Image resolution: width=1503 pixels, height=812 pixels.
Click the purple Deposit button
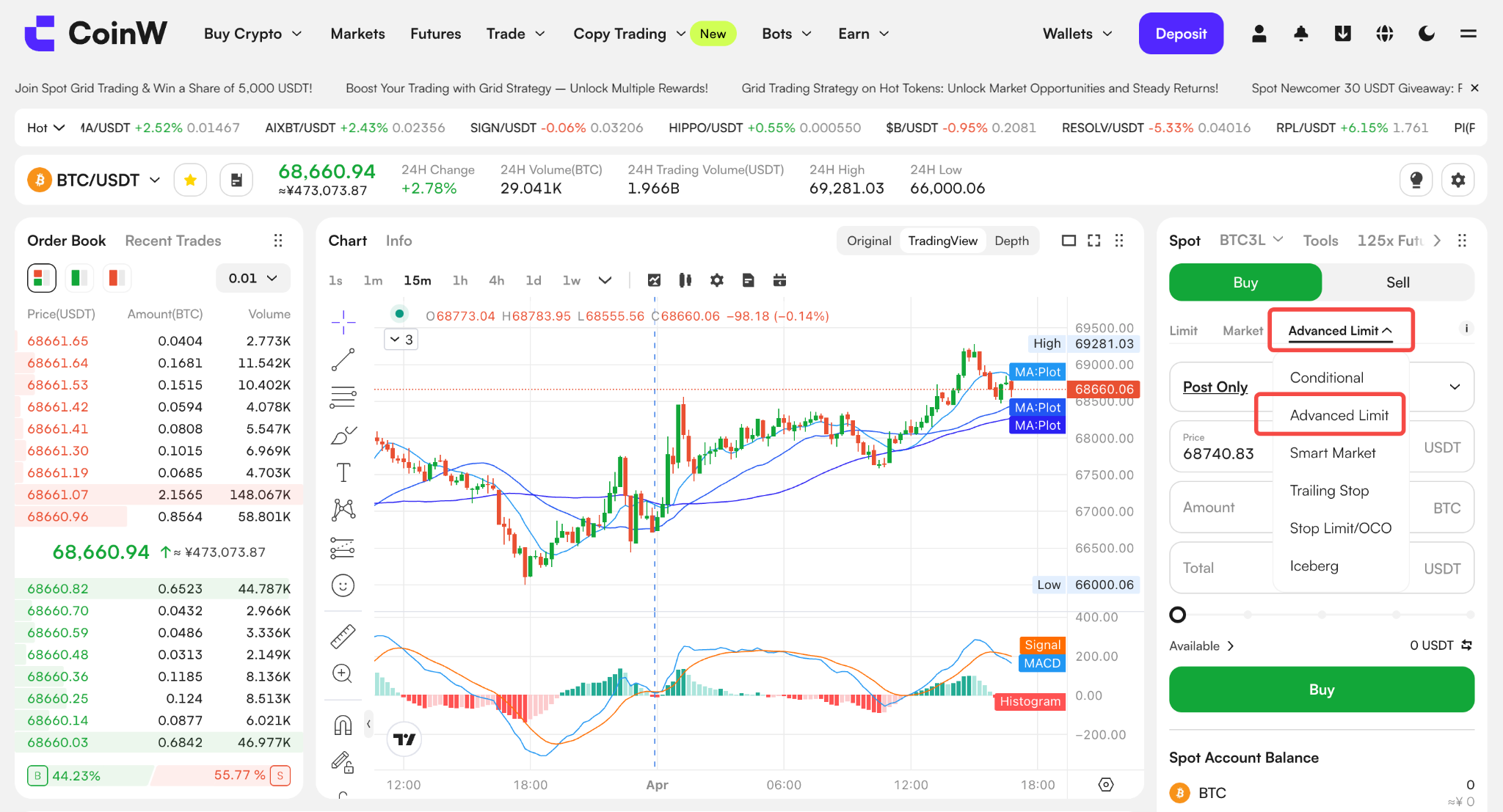1181,34
